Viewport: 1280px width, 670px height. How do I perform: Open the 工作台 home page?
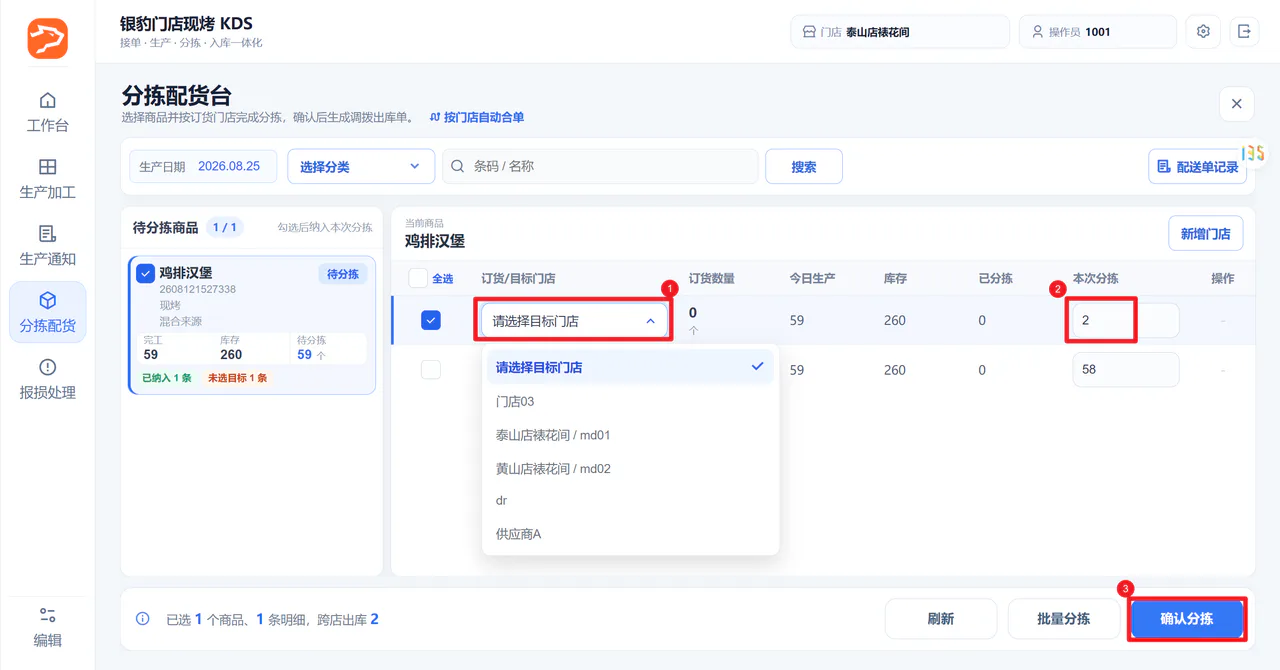pos(47,112)
